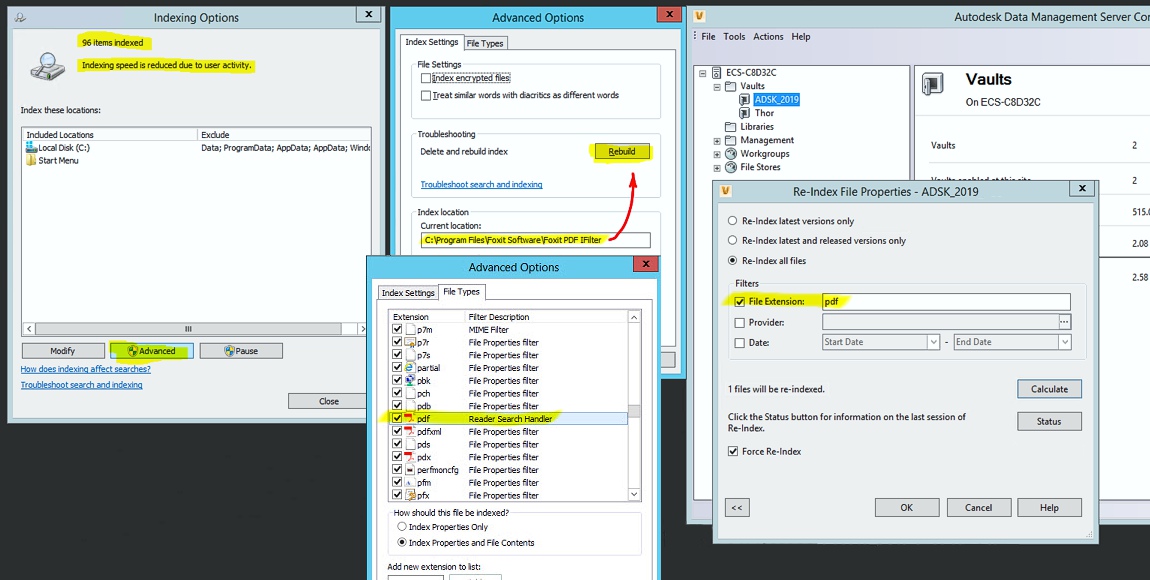Click the pdfxml file icon
Viewport: 1150px width, 580px height.
(x=411, y=431)
